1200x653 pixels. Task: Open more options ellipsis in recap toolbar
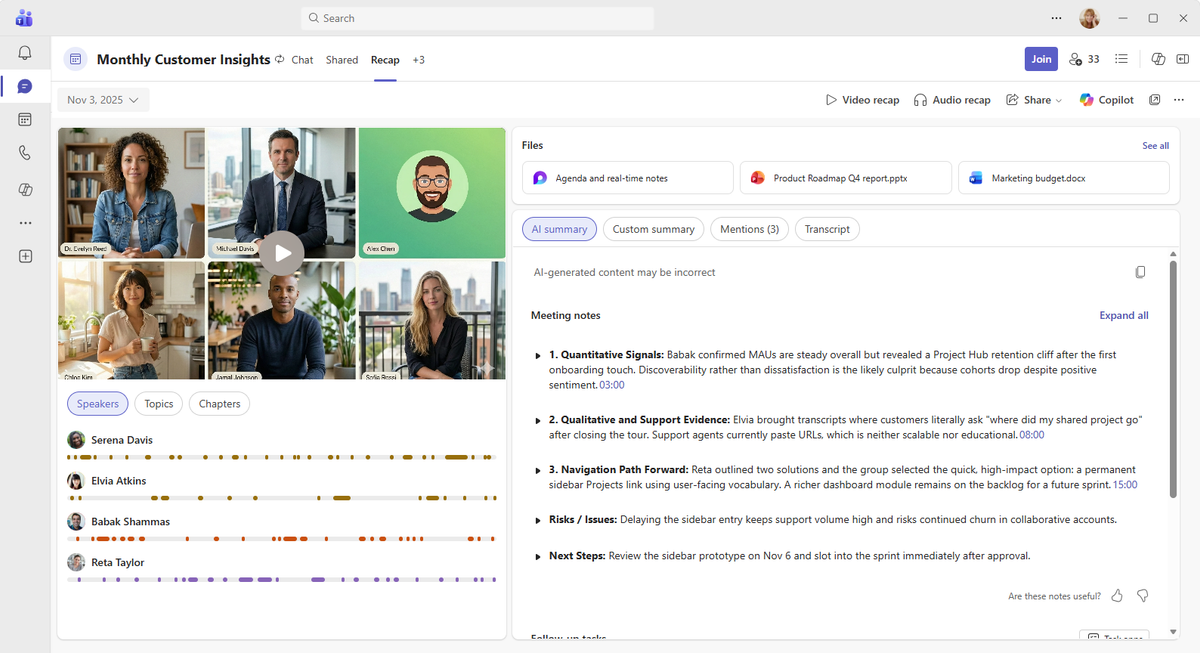1179,100
